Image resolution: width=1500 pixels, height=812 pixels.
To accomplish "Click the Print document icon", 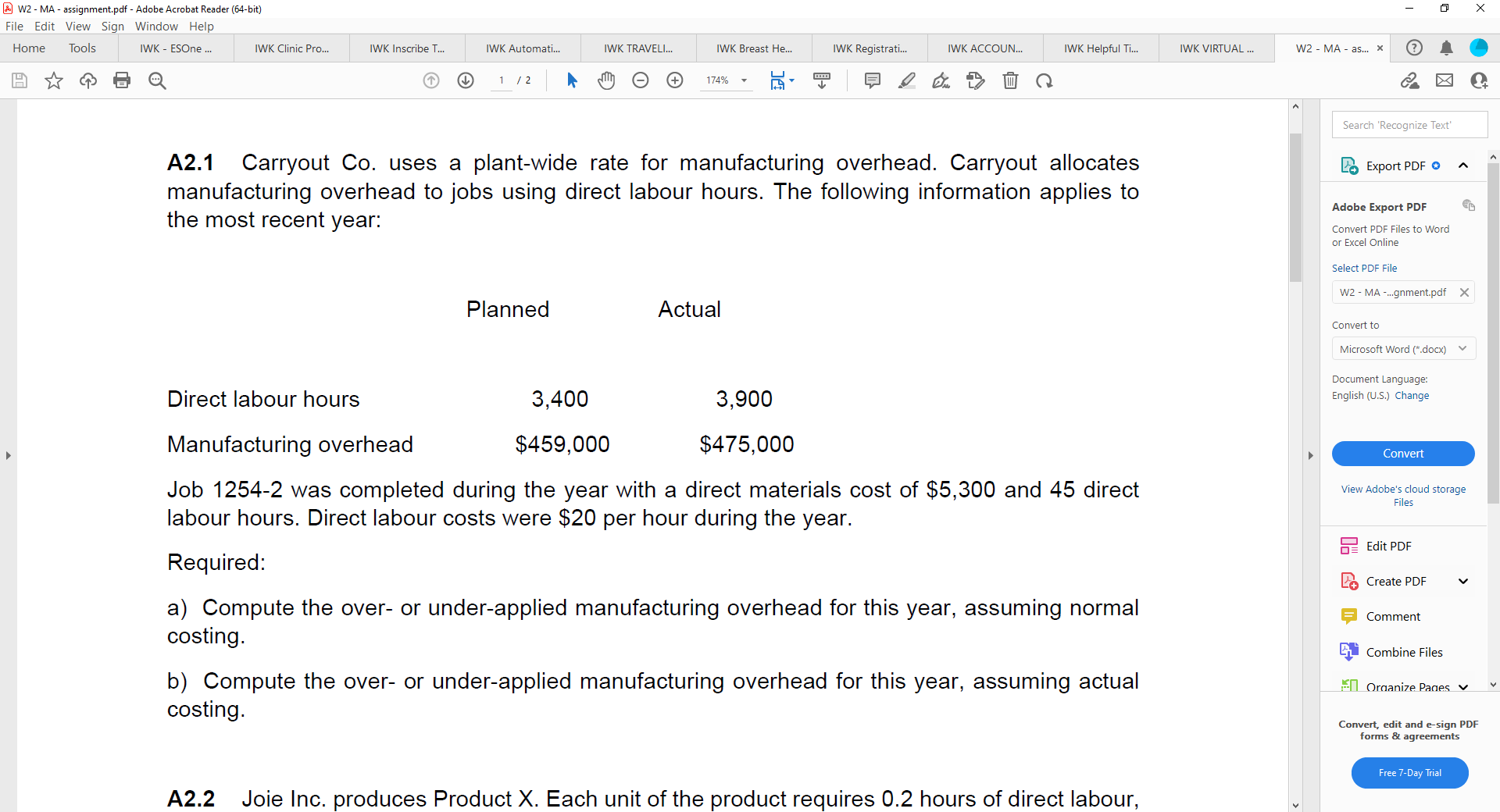I will (122, 80).
